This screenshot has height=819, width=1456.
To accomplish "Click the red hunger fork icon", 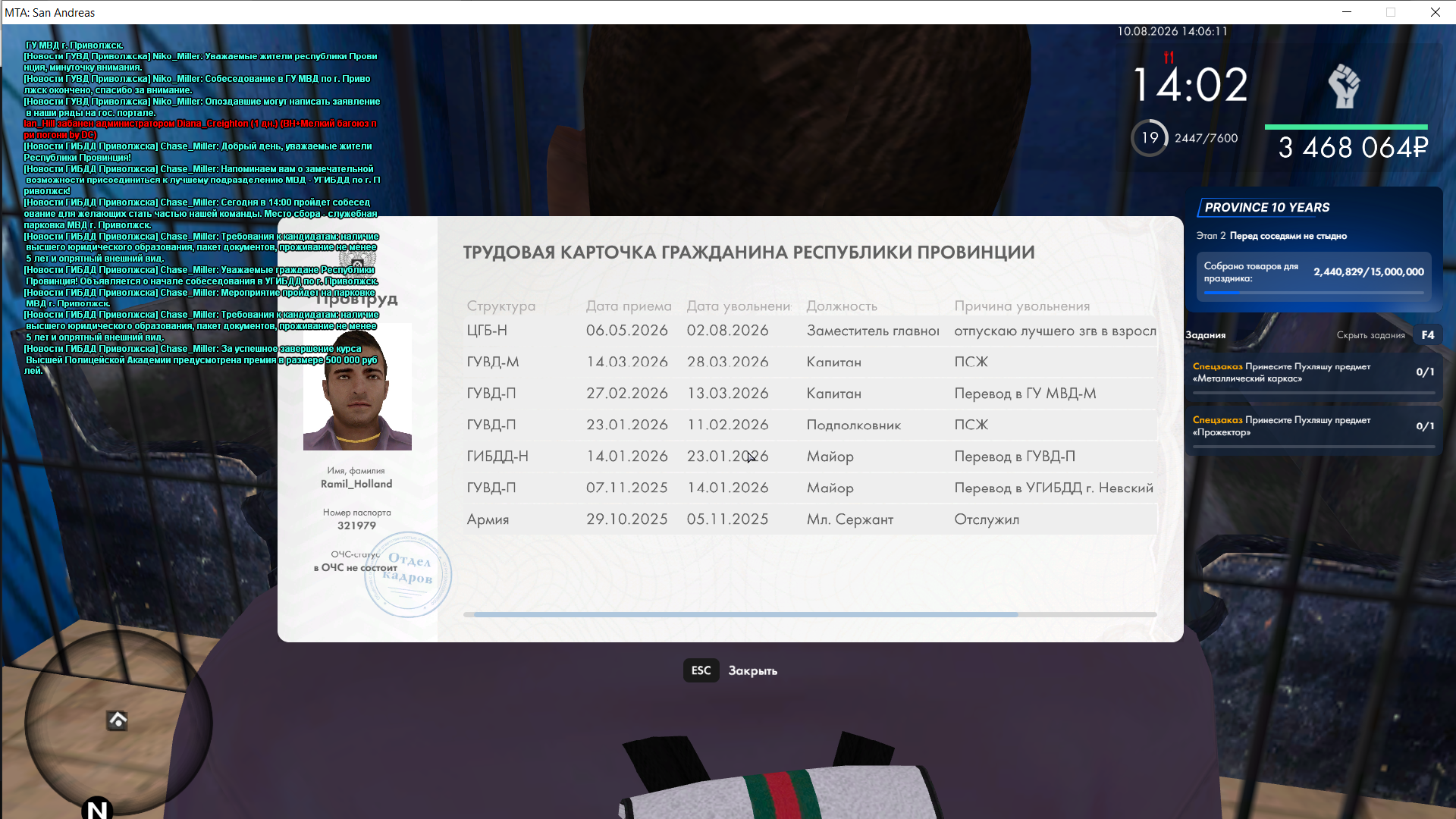I will pos(1169,57).
